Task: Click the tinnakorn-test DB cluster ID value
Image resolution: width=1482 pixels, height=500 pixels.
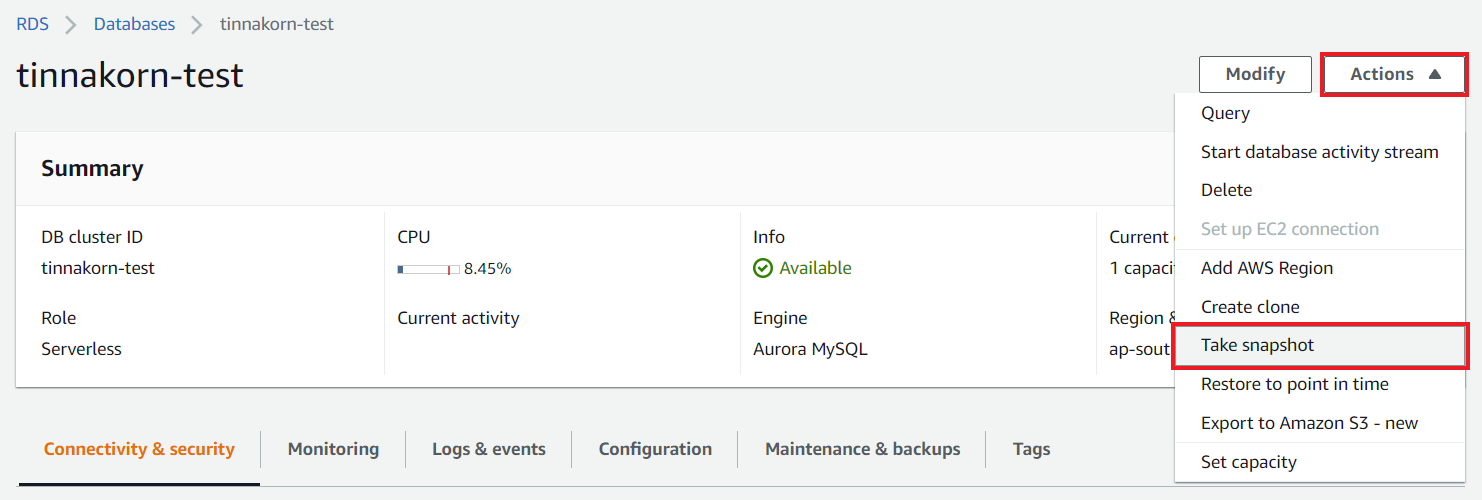Action: tap(98, 268)
